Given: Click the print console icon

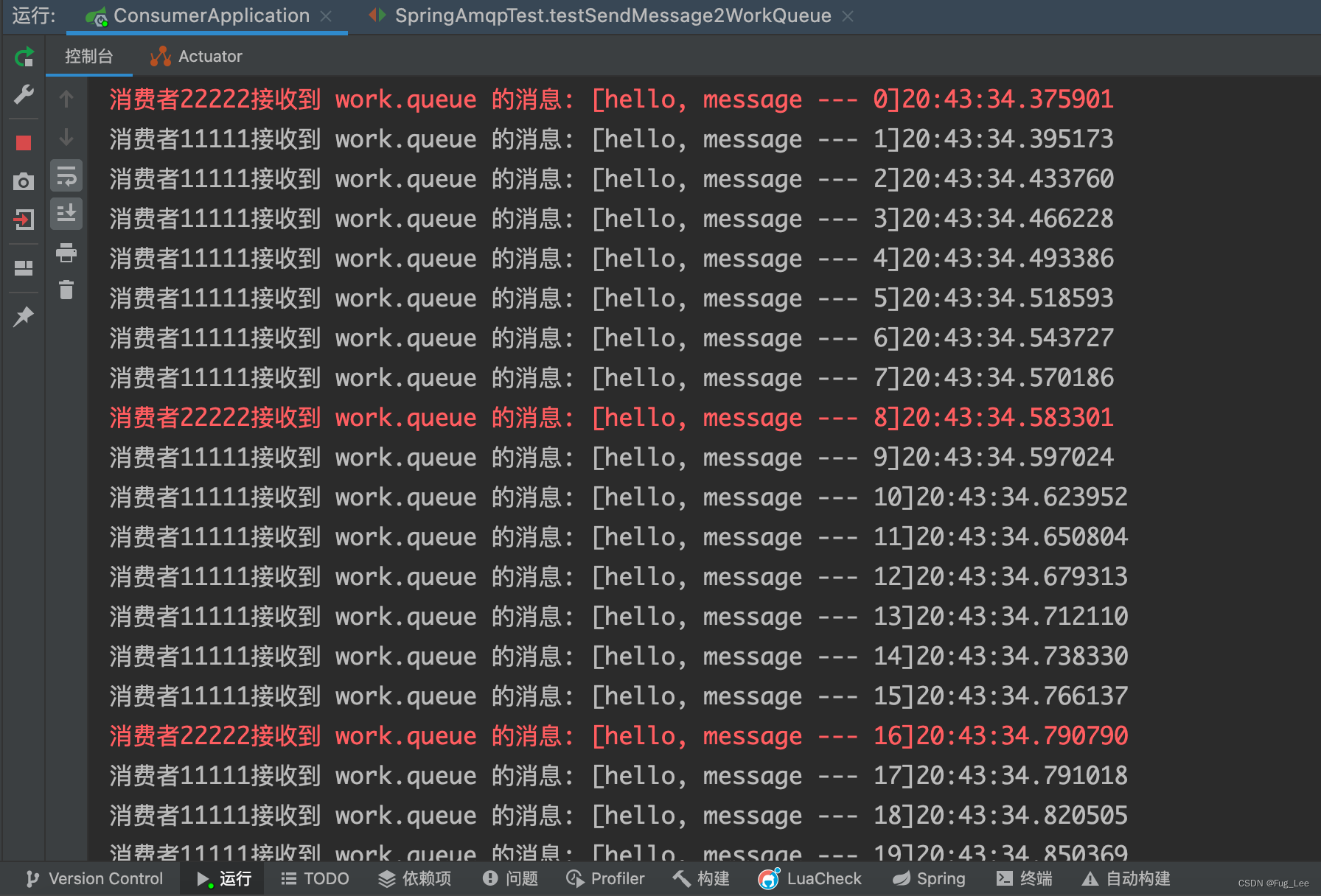Looking at the screenshot, I should coord(66,253).
